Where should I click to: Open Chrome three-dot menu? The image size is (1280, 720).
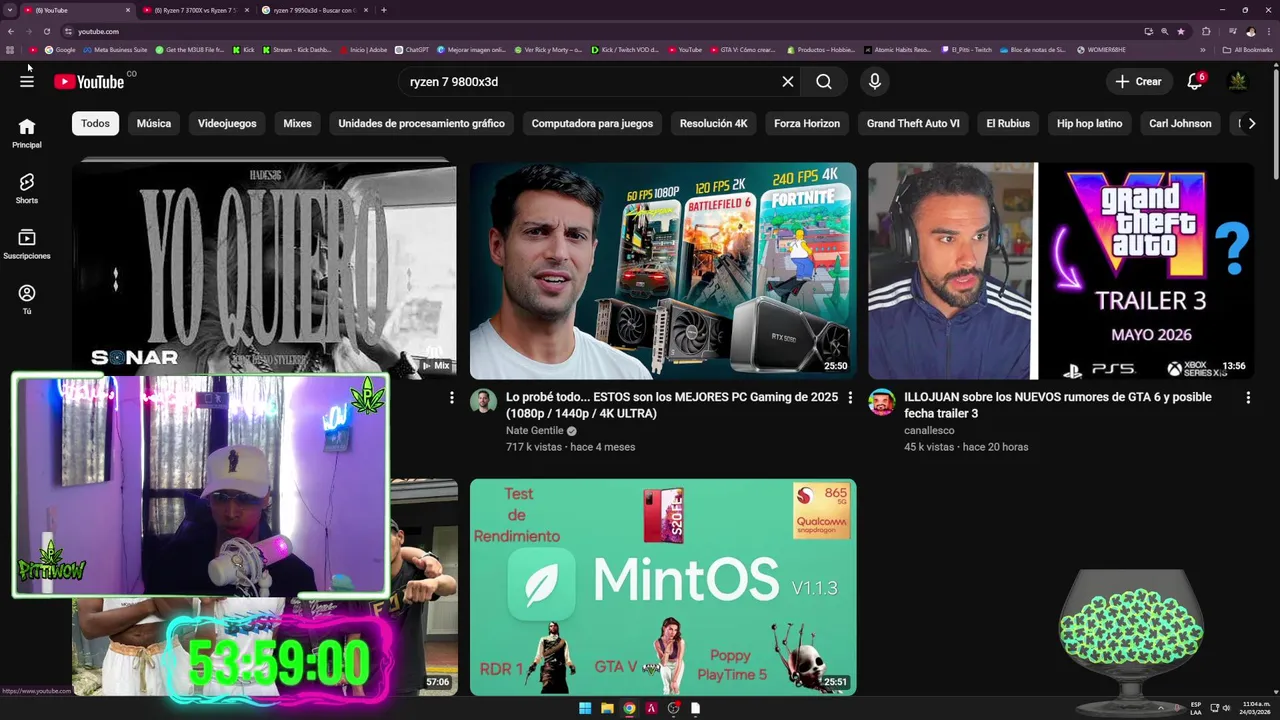(x=1268, y=31)
